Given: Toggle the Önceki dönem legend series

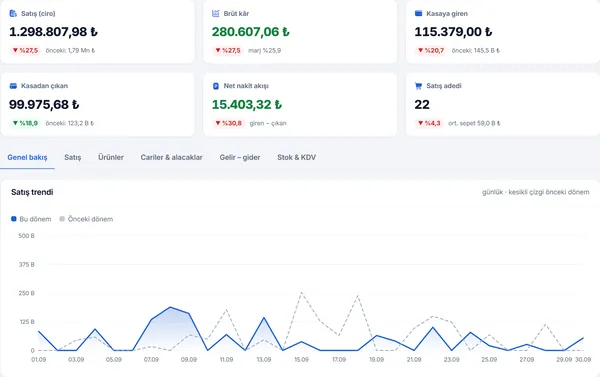Looking at the screenshot, I should (86, 219).
